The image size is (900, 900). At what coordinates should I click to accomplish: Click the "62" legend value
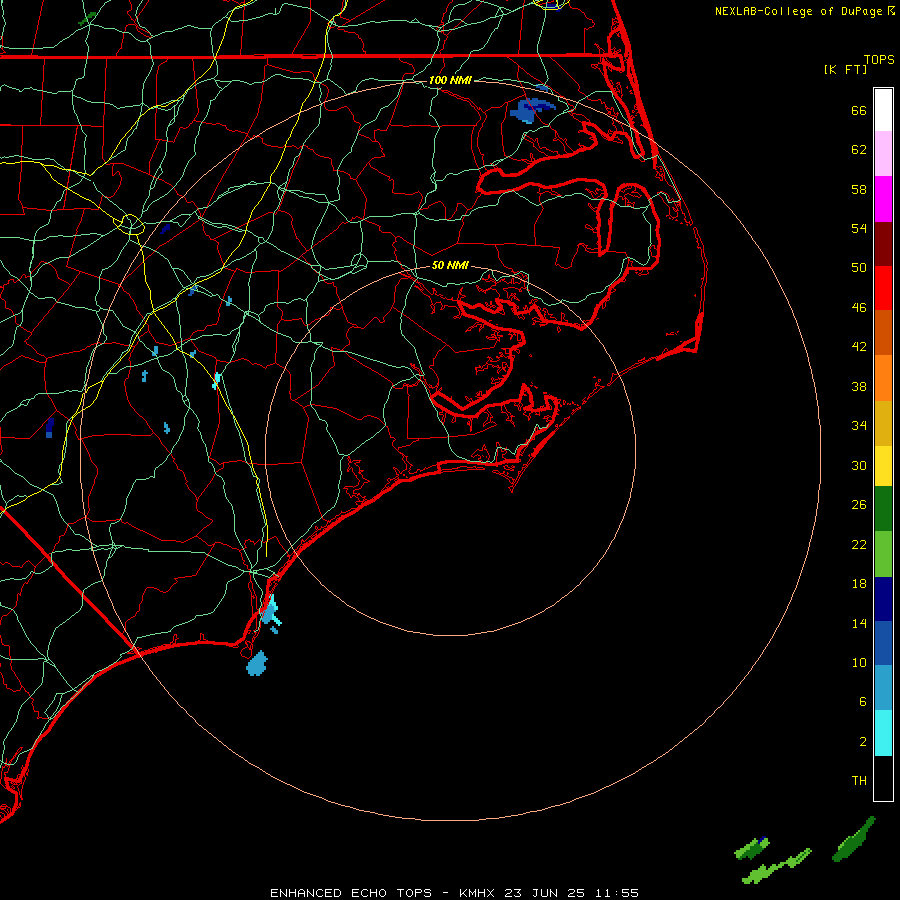click(x=859, y=150)
